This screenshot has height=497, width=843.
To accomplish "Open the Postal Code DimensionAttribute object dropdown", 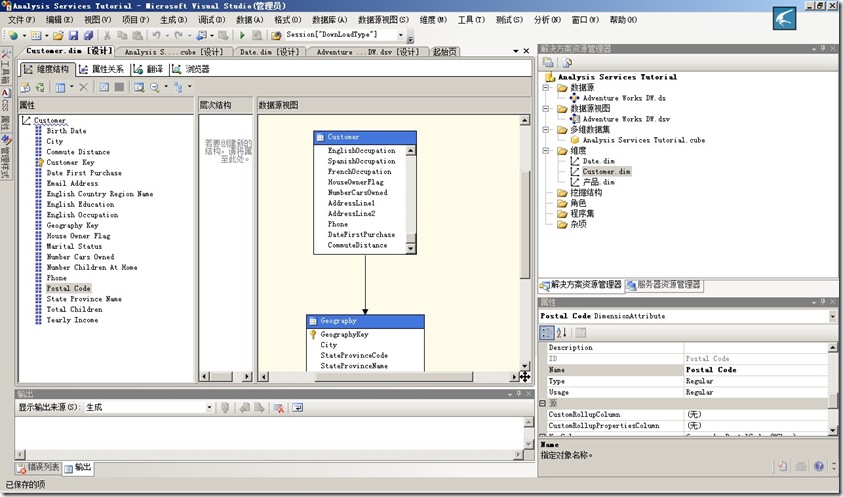I will (832, 316).
